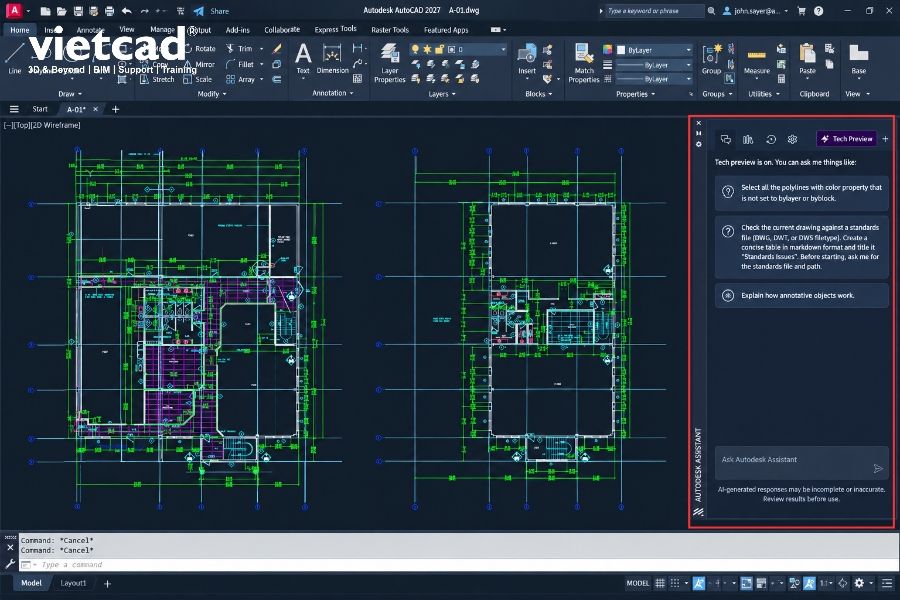Click the Save icon in quick access toolbar

(78, 11)
